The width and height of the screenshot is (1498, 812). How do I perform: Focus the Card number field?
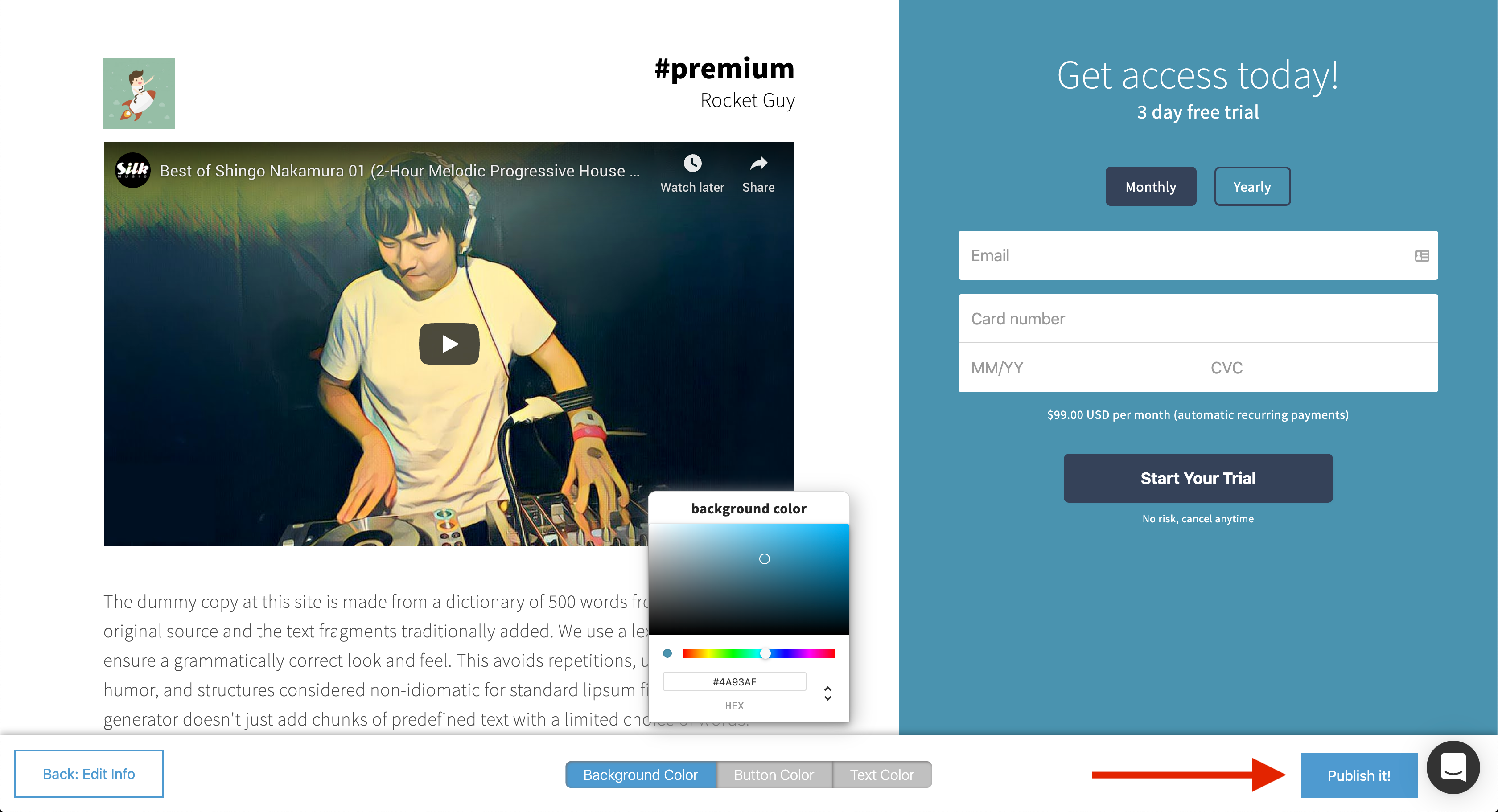point(1198,319)
